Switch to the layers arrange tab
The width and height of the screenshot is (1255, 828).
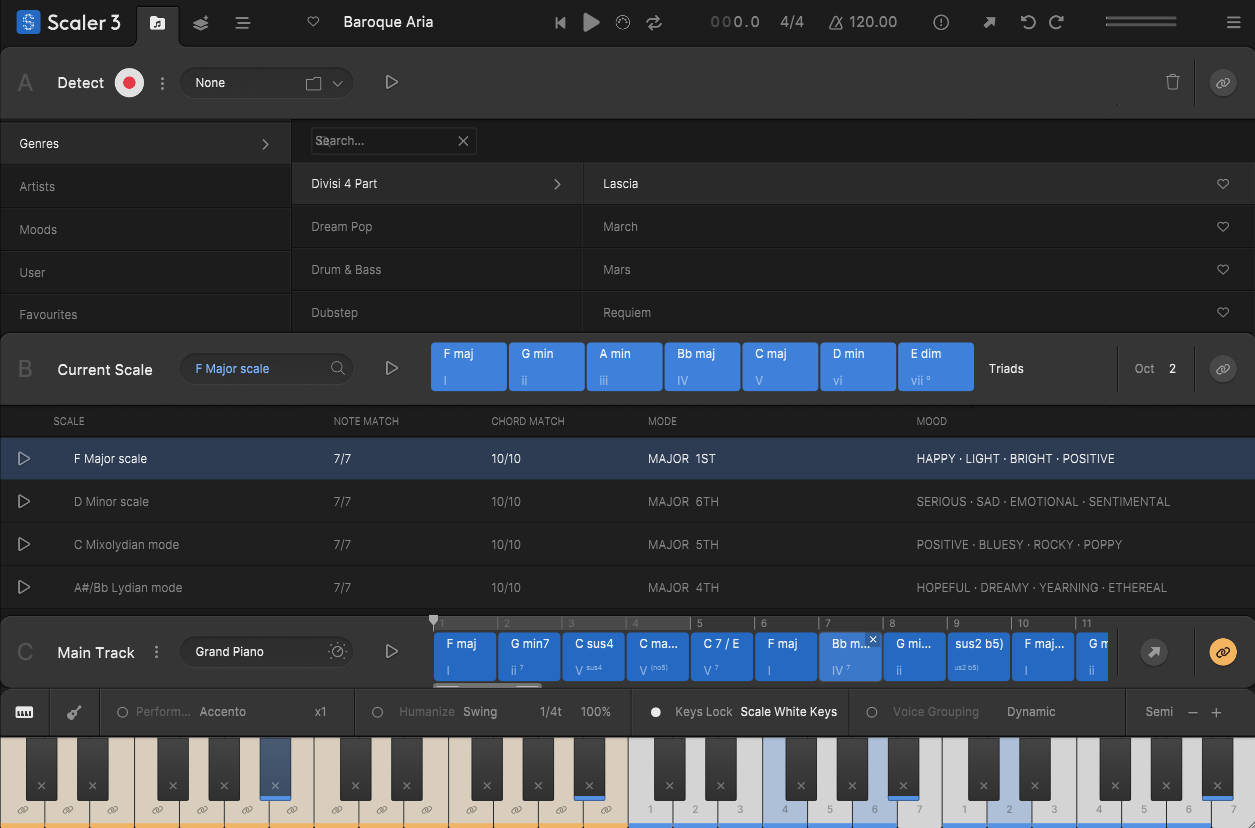pos(201,23)
